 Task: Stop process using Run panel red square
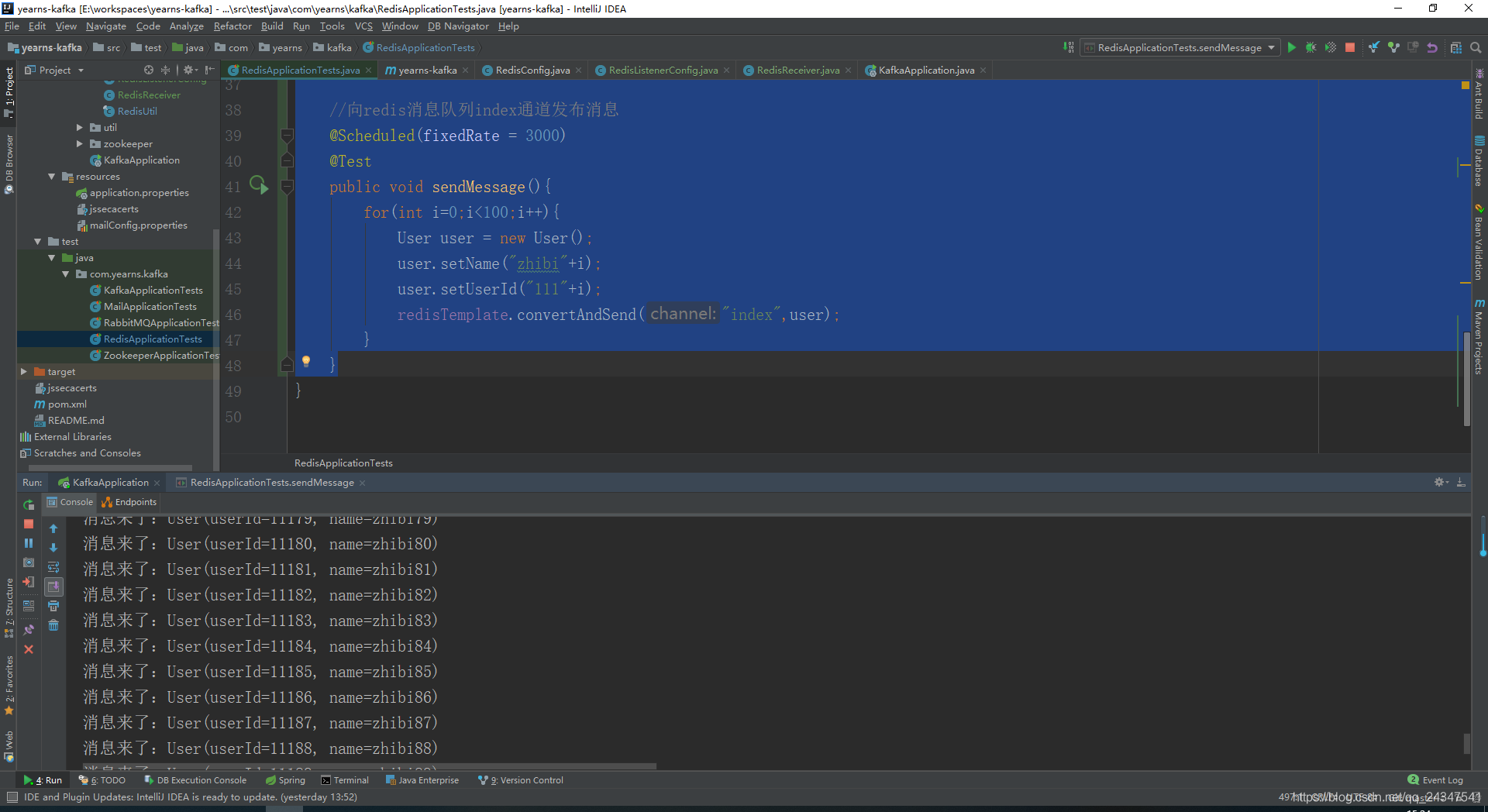(x=29, y=525)
